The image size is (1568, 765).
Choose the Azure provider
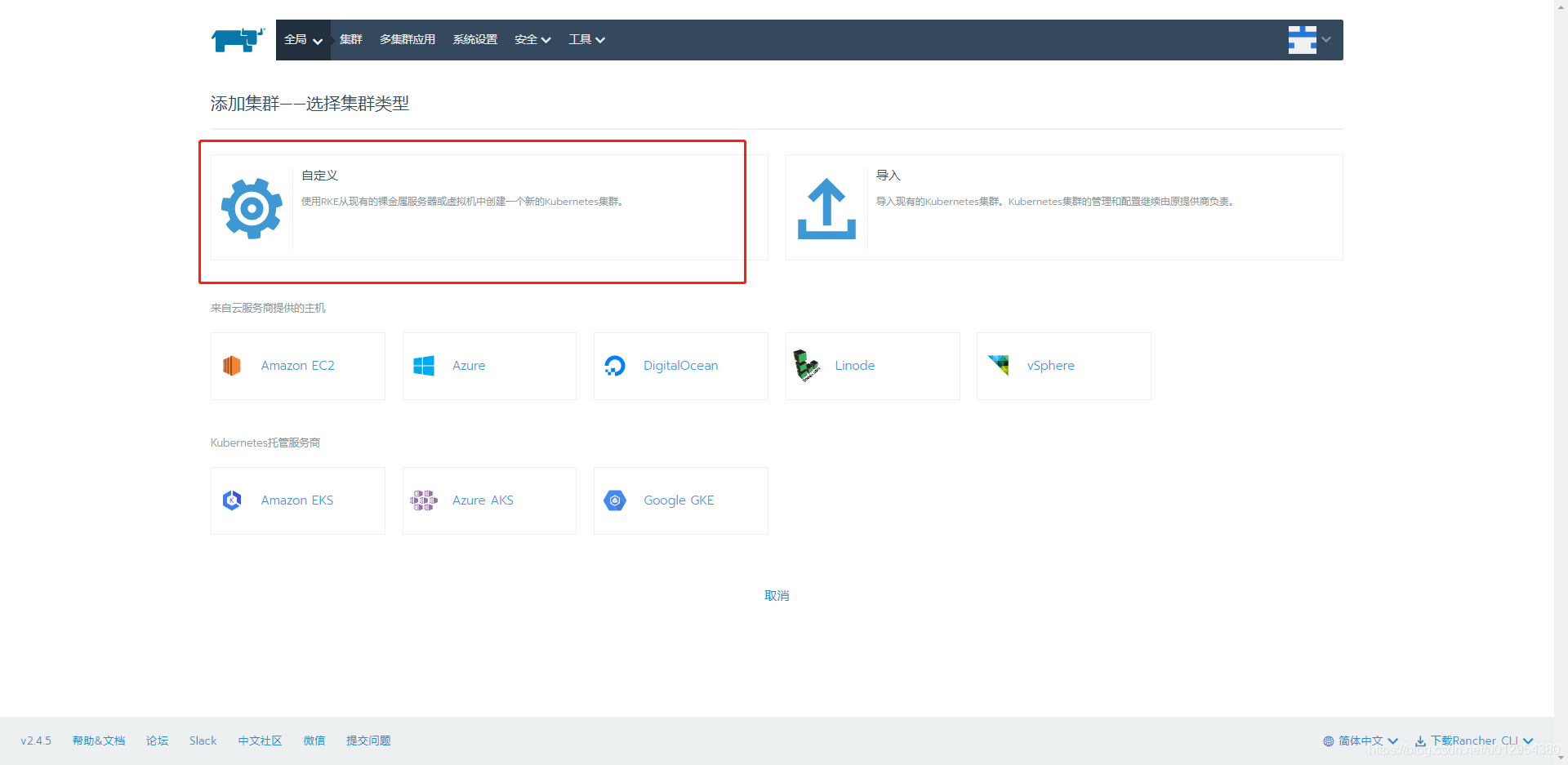(489, 366)
